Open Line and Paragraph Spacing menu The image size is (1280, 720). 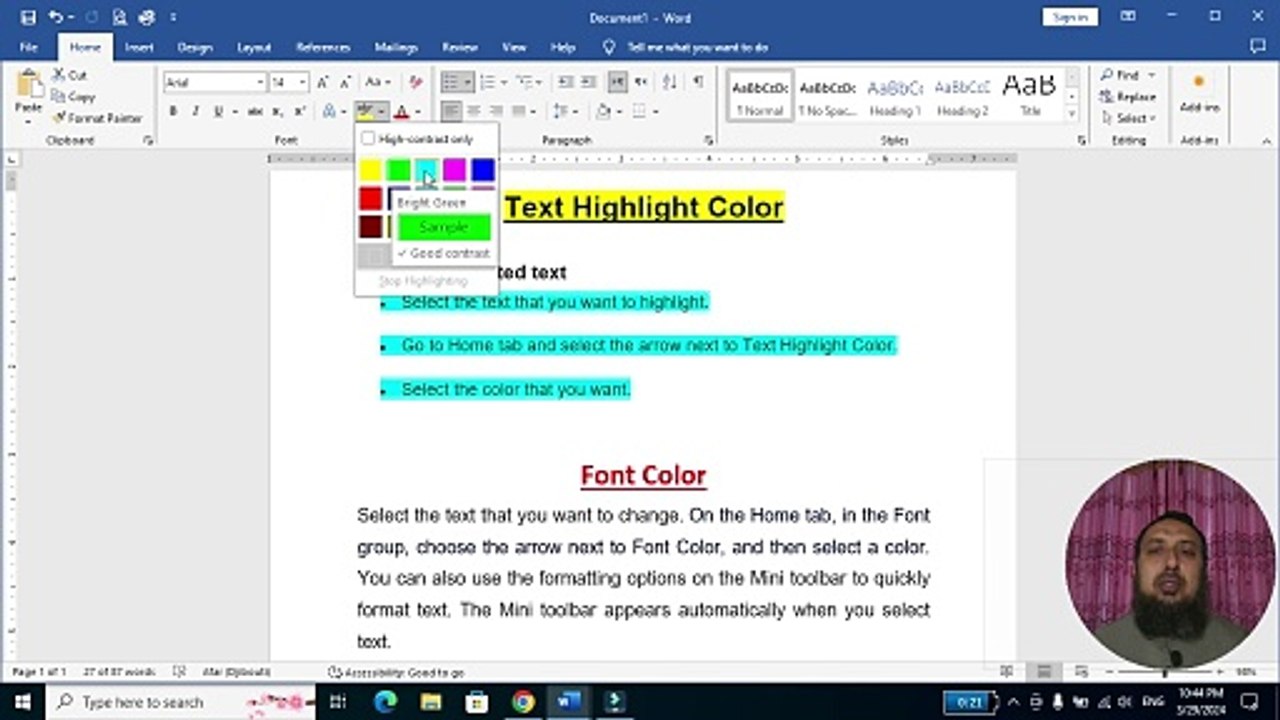pyautogui.click(x=566, y=111)
